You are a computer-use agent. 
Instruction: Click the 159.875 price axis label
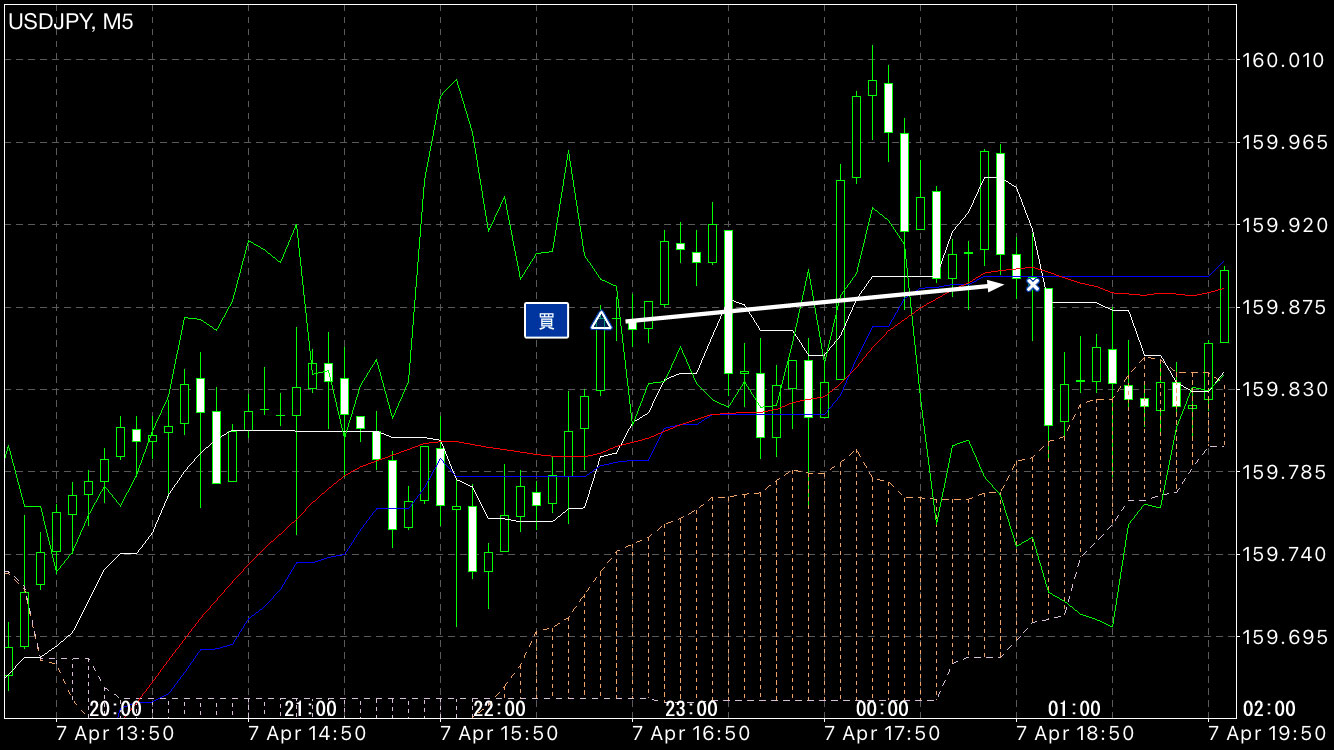(1281, 307)
